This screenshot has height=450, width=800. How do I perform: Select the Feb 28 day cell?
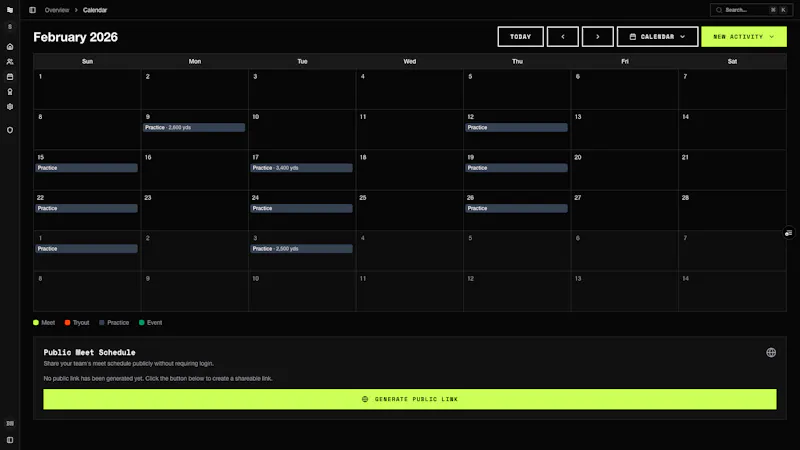tap(732, 210)
